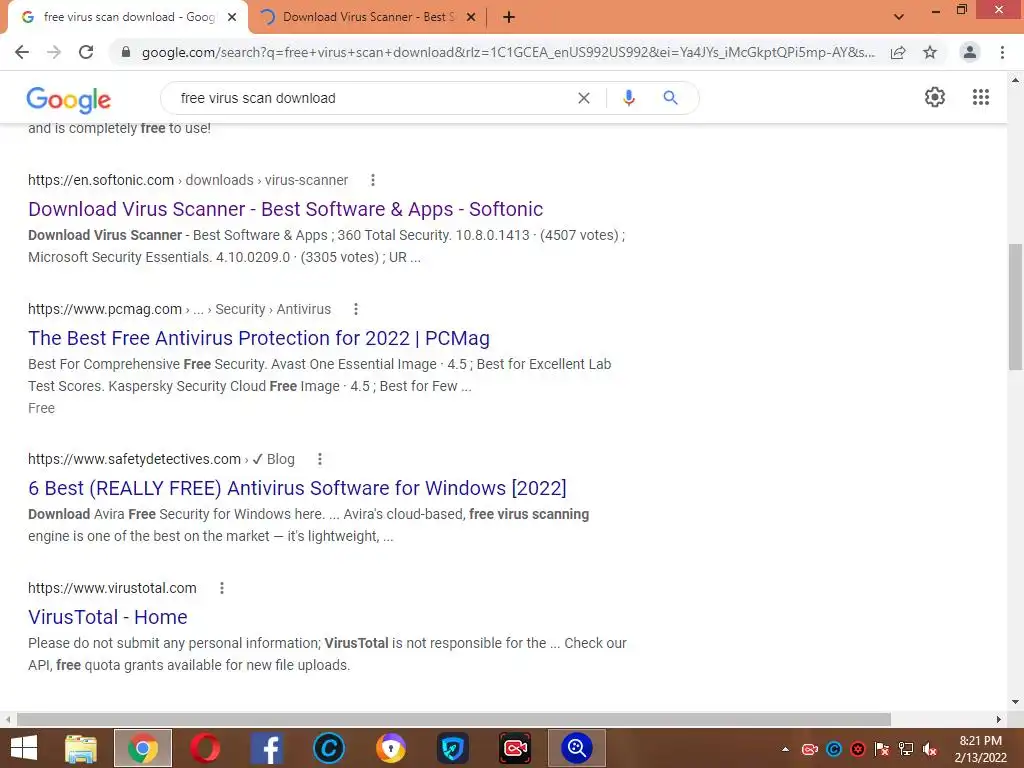Open 6 Best (REALLY FREE) Antivirus link
Viewport: 1024px width, 768px height.
pyautogui.click(x=297, y=488)
